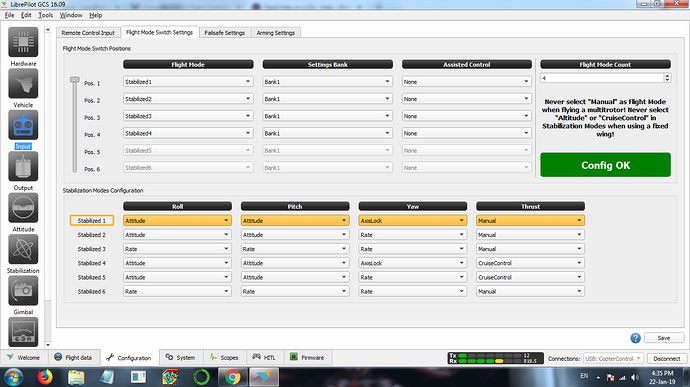Open the Hardware configuration section icon
Image resolution: width=690 pixels, height=387 pixels.
point(23,43)
